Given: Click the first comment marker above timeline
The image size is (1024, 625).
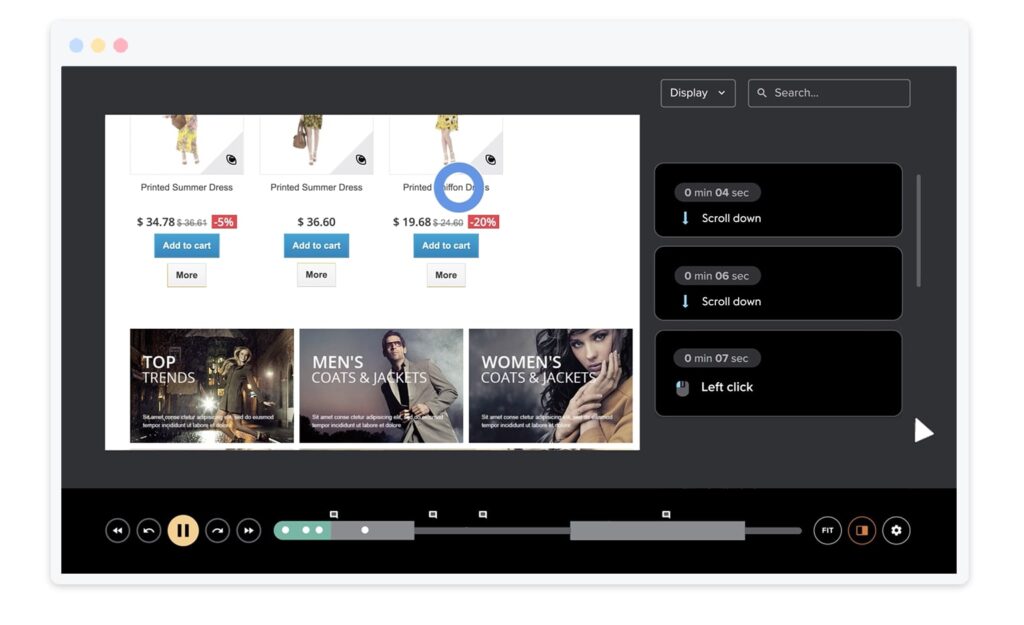Looking at the screenshot, I should pyautogui.click(x=334, y=514).
